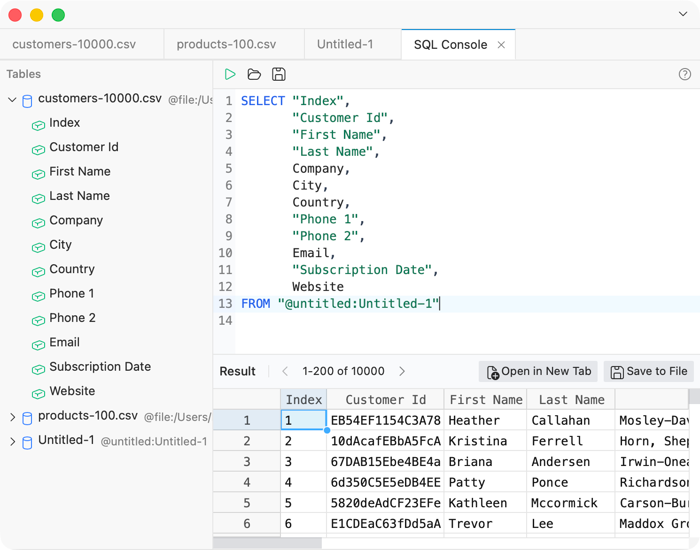Click the column icon next to Subscription Date
This screenshot has width=700, height=550.
tap(38, 369)
